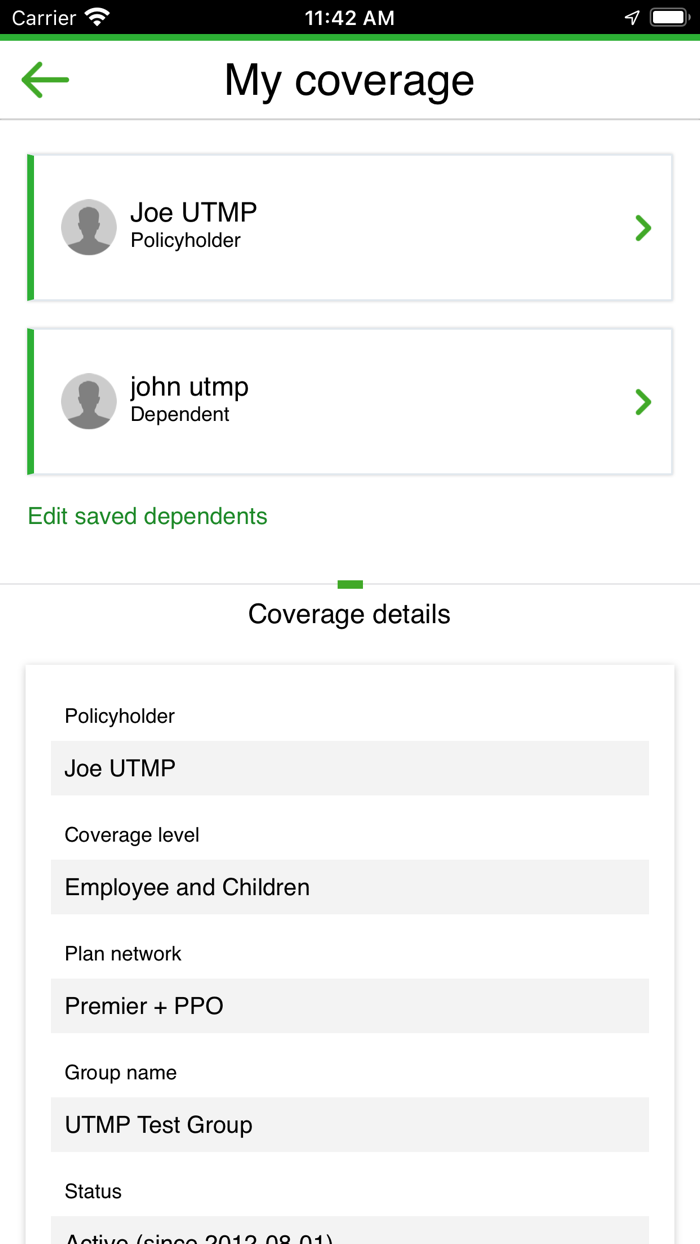This screenshot has width=700, height=1244.
Task: Tap the battery indicator in status bar
Action: click(x=668, y=17)
